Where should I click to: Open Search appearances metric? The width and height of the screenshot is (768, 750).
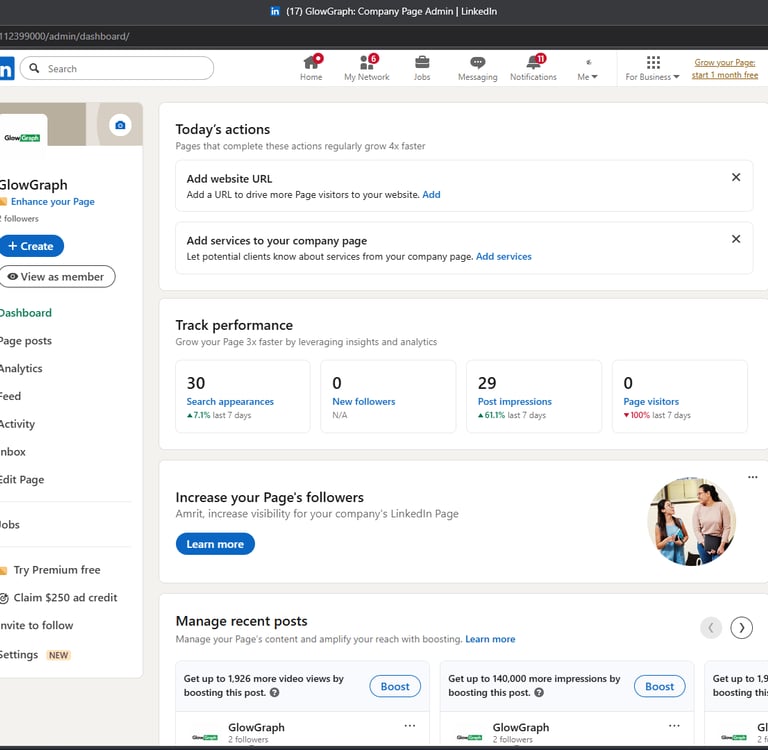pyautogui.click(x=230, y=401)
